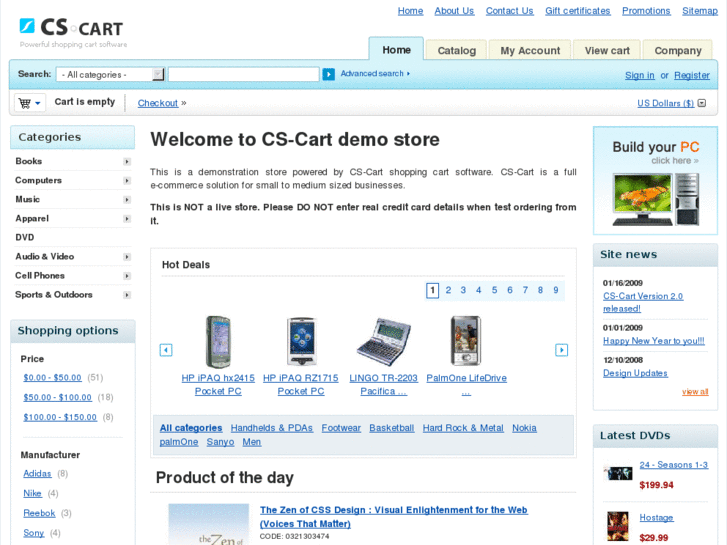Open the All categories search dropdown
Screen dimensions: 727x545
(110, 74)
